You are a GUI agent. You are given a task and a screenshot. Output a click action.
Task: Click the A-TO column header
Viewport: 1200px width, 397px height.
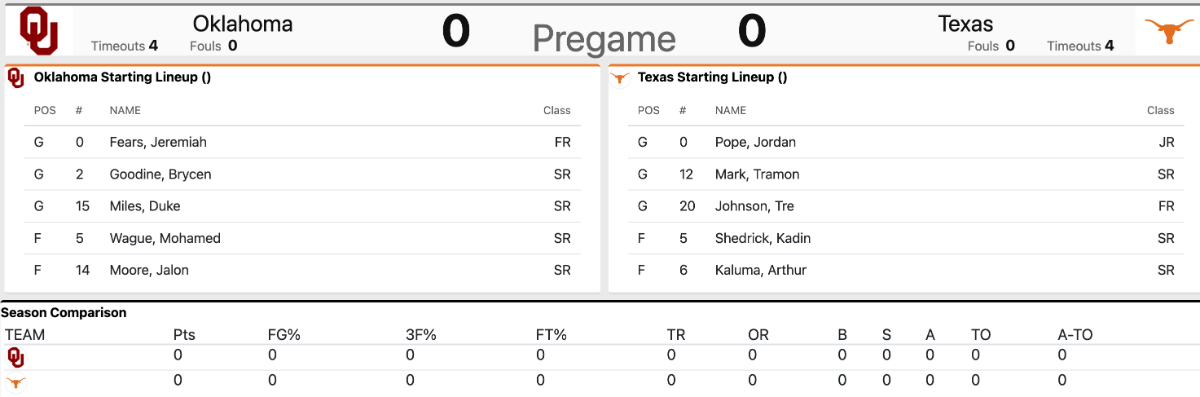pos(1077,334)
